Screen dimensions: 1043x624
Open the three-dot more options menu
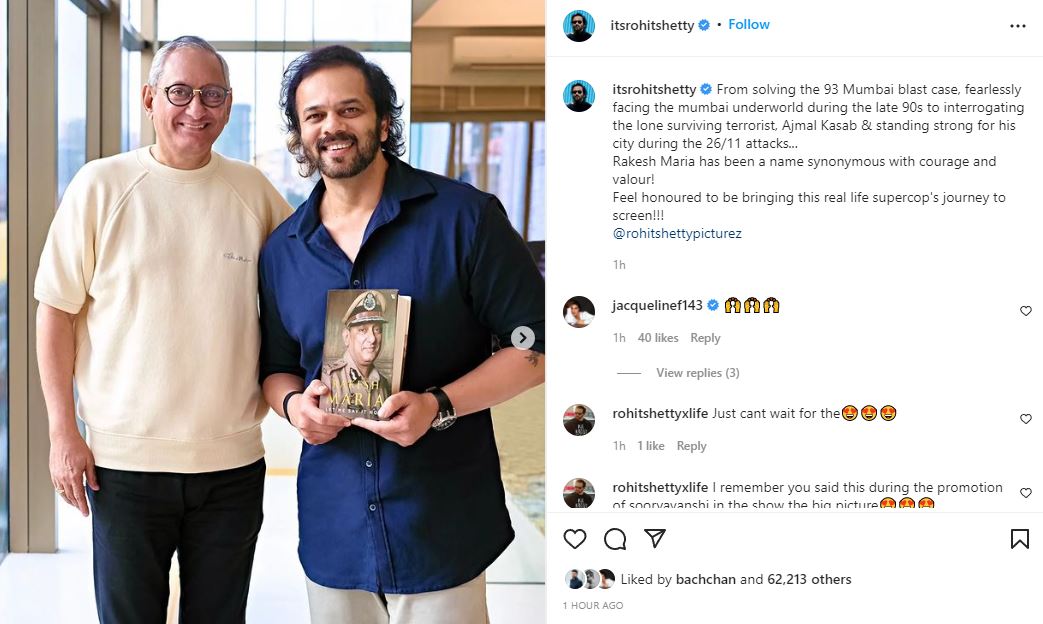(x=1018, y=26)
